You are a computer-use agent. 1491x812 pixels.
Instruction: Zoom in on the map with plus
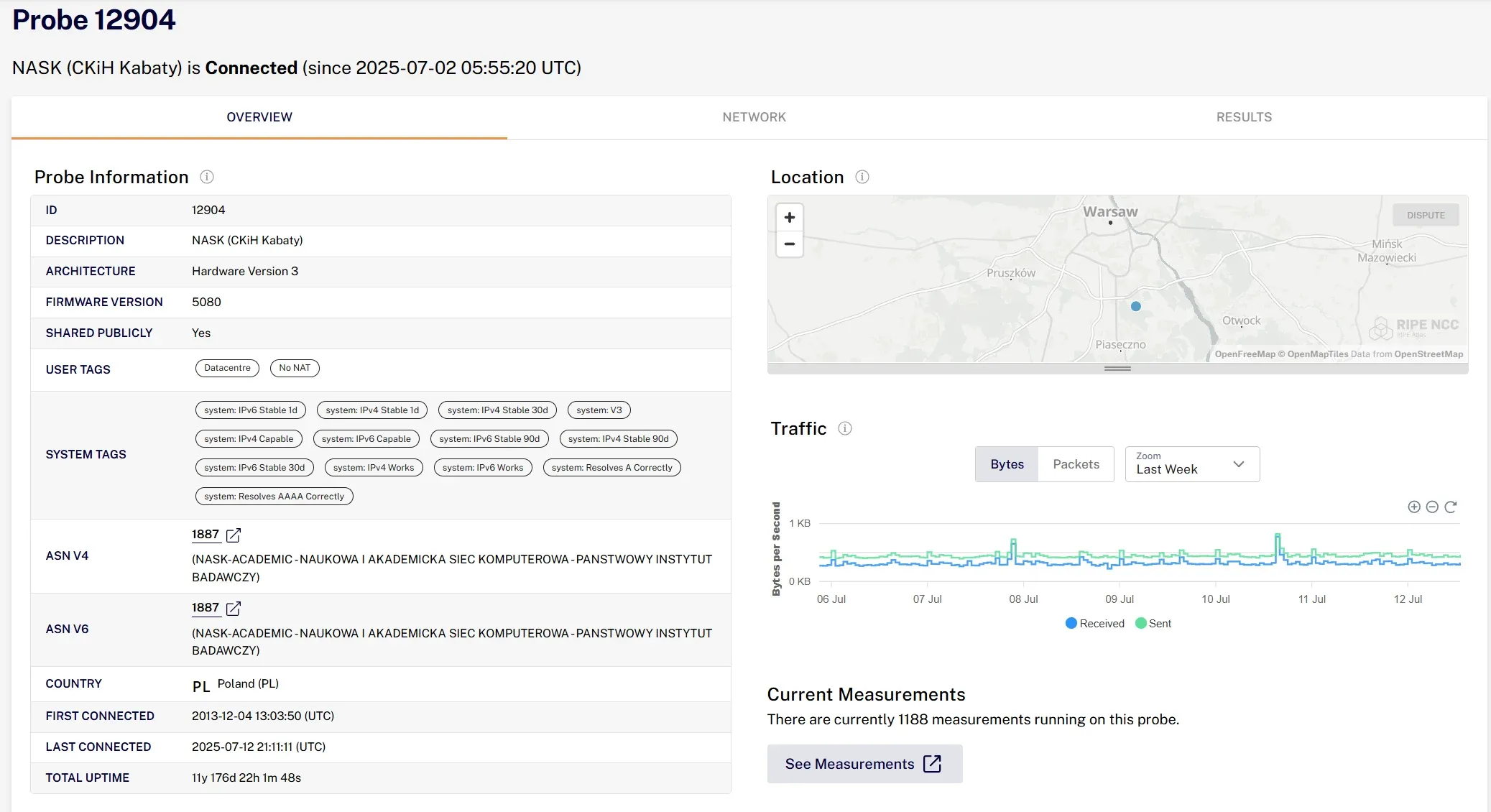(790, 218)
